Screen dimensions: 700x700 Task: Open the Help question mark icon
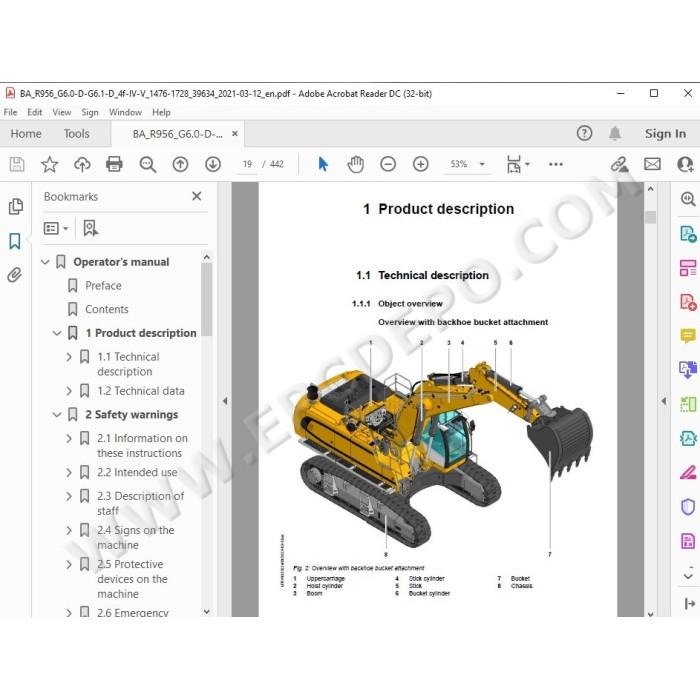tap(584, 133)
